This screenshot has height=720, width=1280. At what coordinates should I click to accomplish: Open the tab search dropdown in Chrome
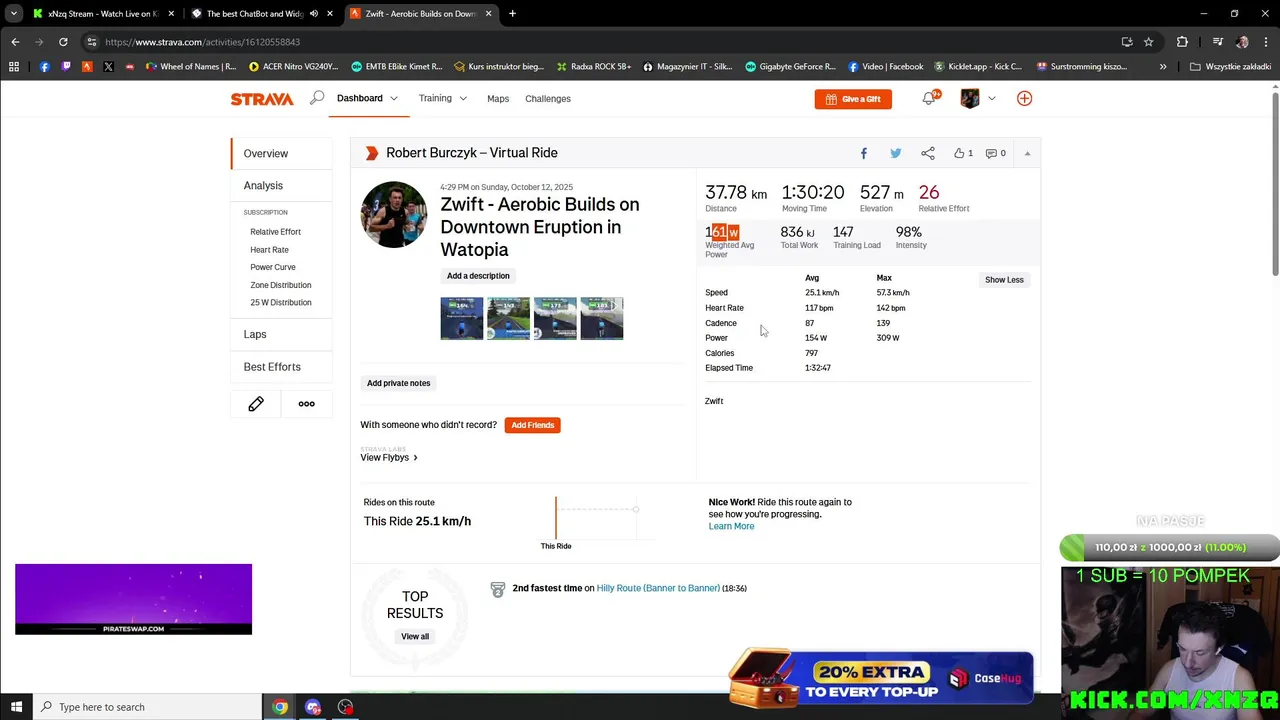tap(14, 14)
